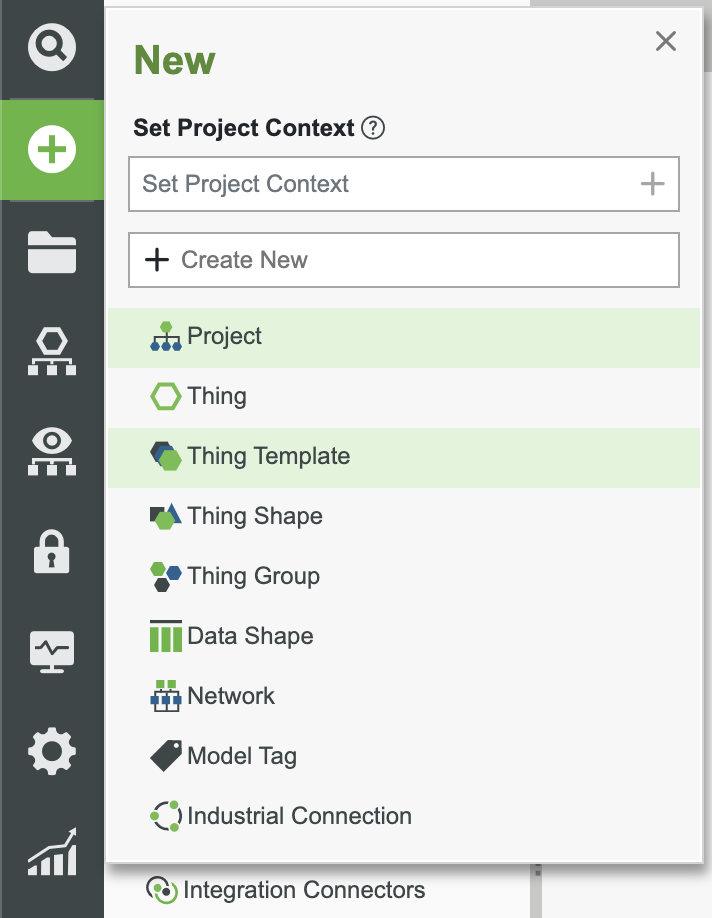This screenshot has width=712, height=918.
Task: Open the project picker plus in context field
Action: [x=651, y=184]
